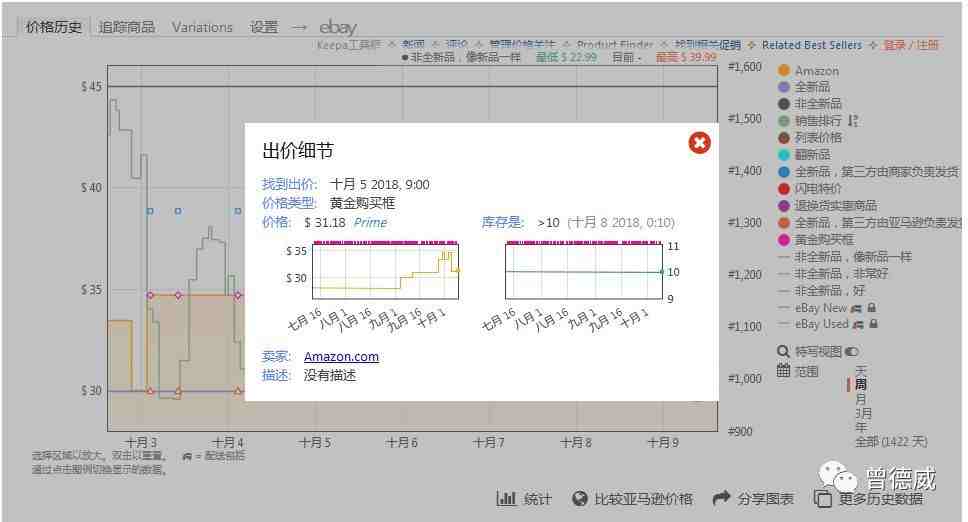968x522 pixels.
Task: Toggle the 销售排行 legend entry
Action: coord(811,121)
